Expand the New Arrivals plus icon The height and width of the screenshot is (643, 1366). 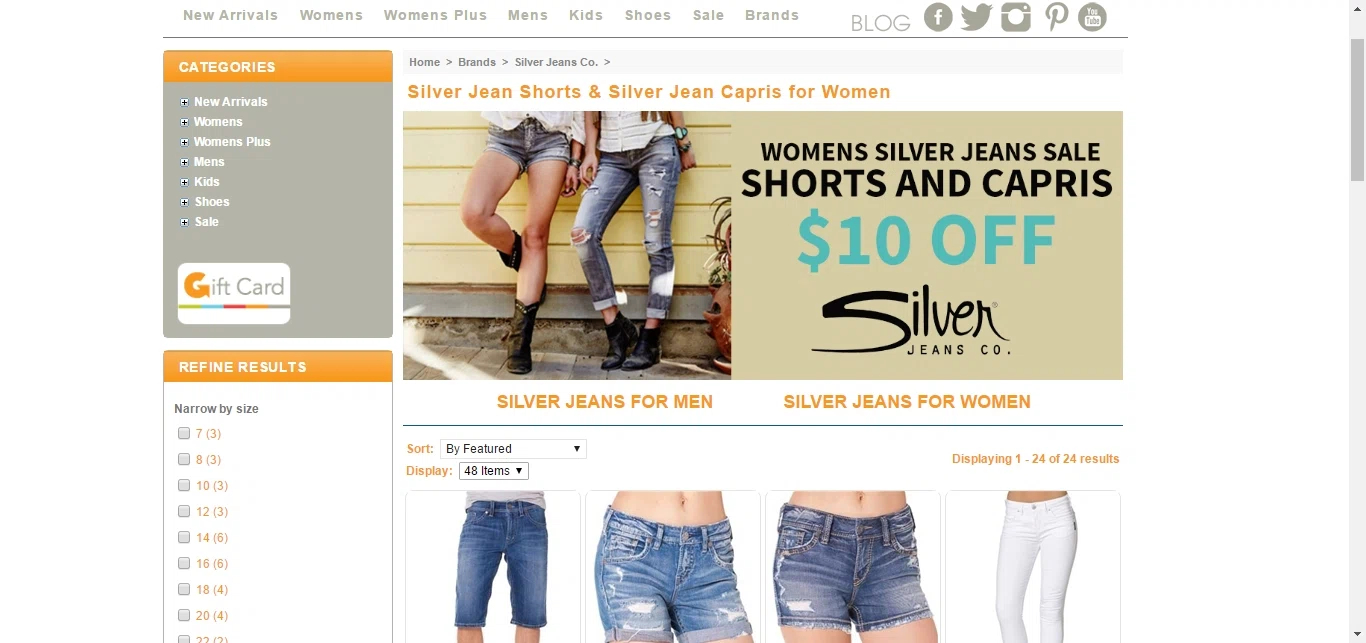coord(184,102)
